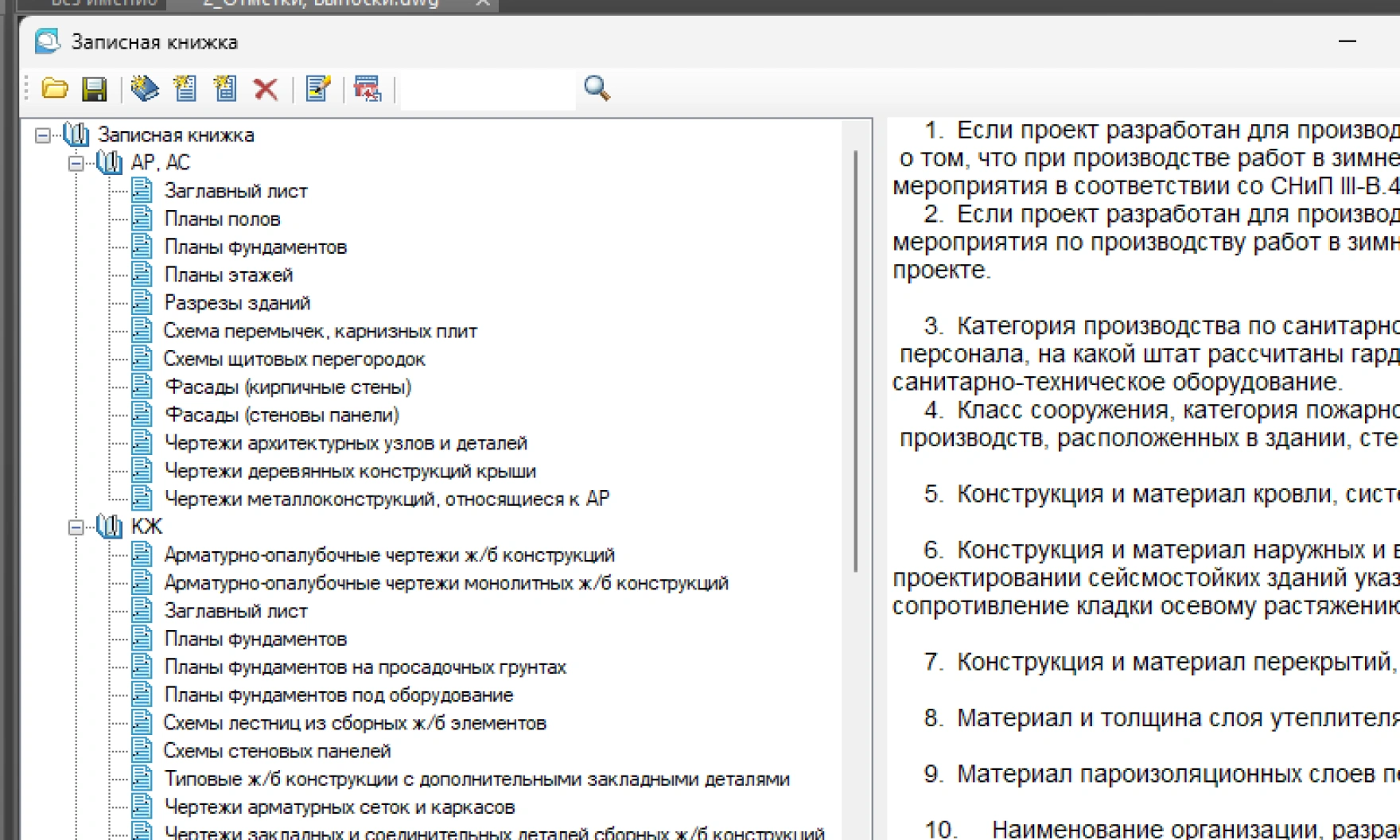This screenshot has width=1400, height=840.
Task: Collapse the Записная книжка root node
Action: pos(40,134)
